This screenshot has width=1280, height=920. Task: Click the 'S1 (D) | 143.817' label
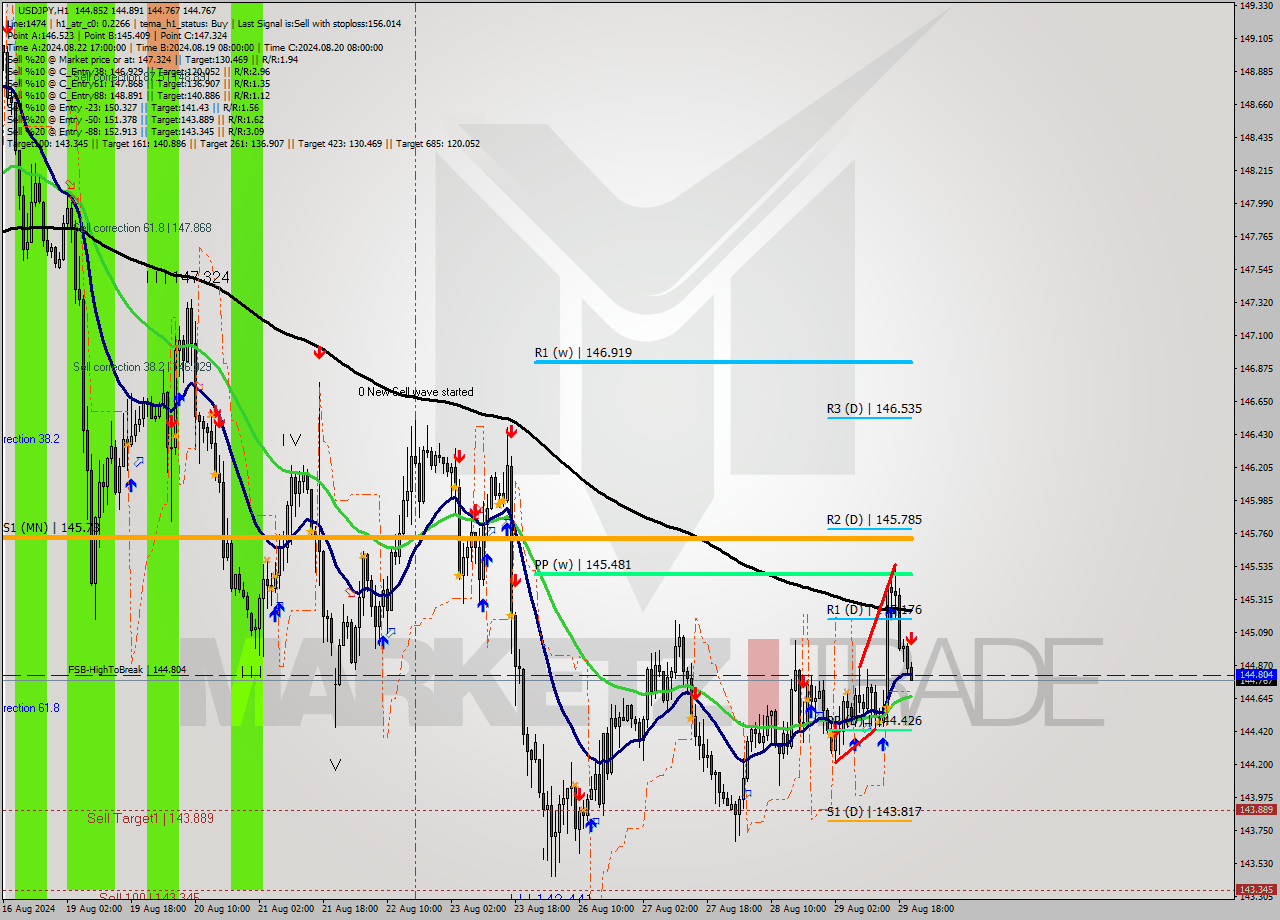click(x=874, y=812)
